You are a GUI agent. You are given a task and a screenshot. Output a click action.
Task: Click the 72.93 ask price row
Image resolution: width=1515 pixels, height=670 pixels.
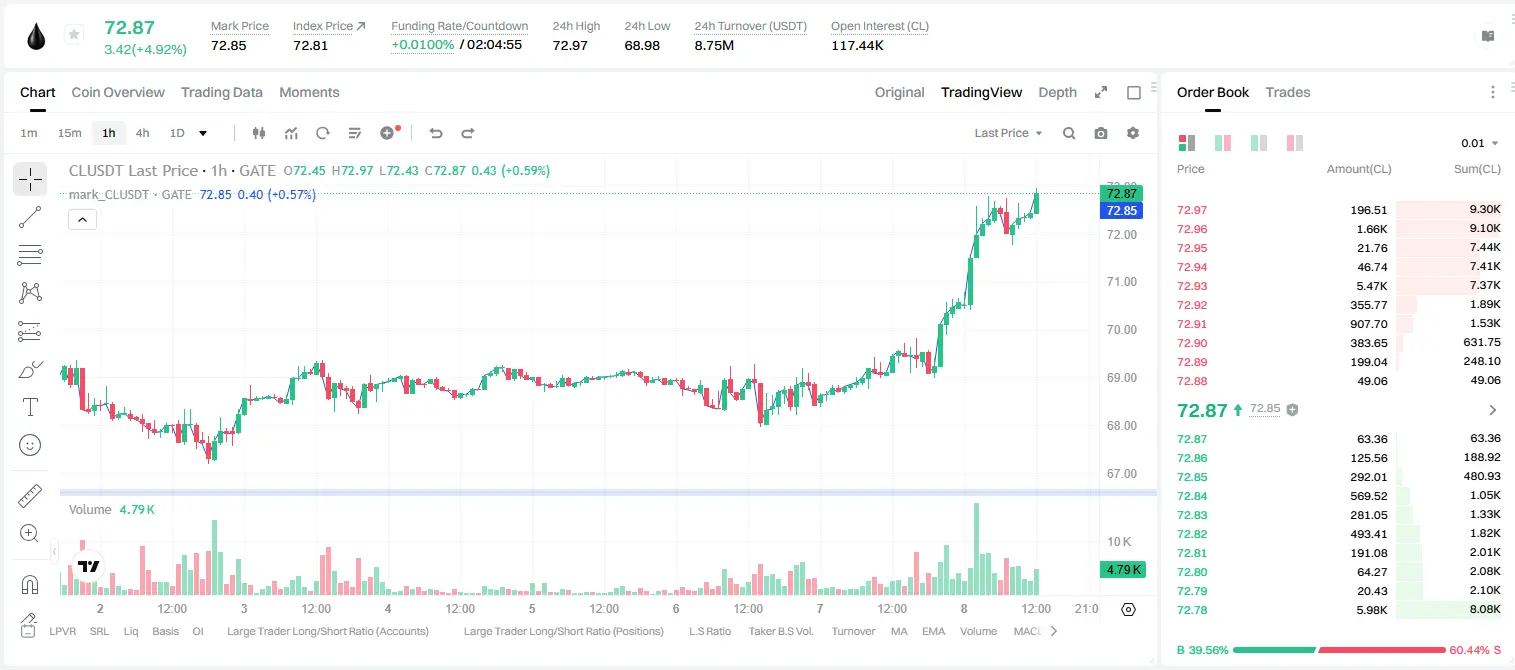pyautogui.click(x=1339, y=286)
